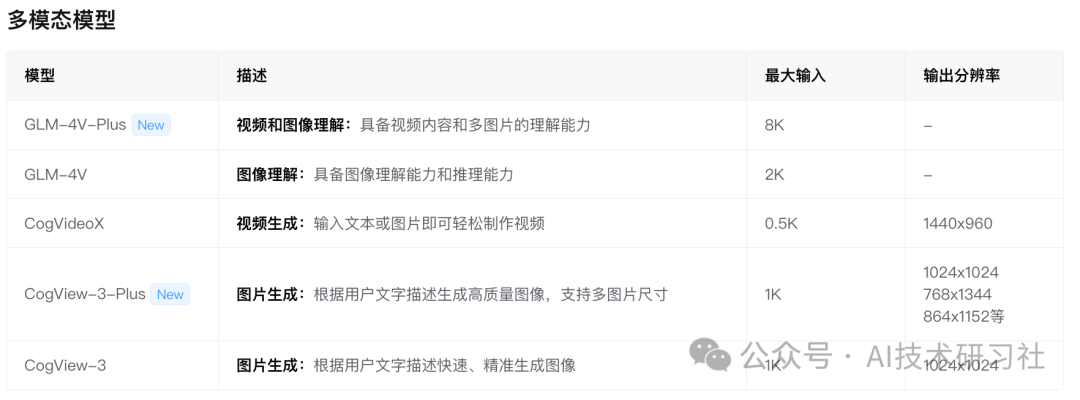Screen dimensions: 1080x400
Task: Click the New badge beside CogView-3-Plus
Action: (x=169, y=295)
